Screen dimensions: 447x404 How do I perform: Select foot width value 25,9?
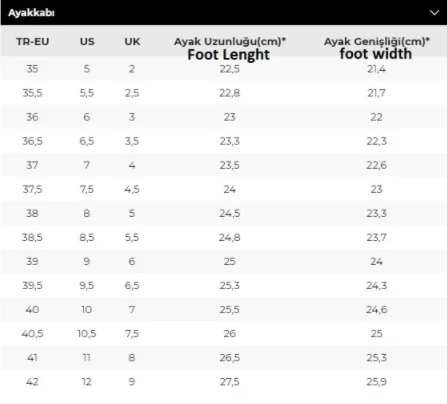click(x=377, y=382)
